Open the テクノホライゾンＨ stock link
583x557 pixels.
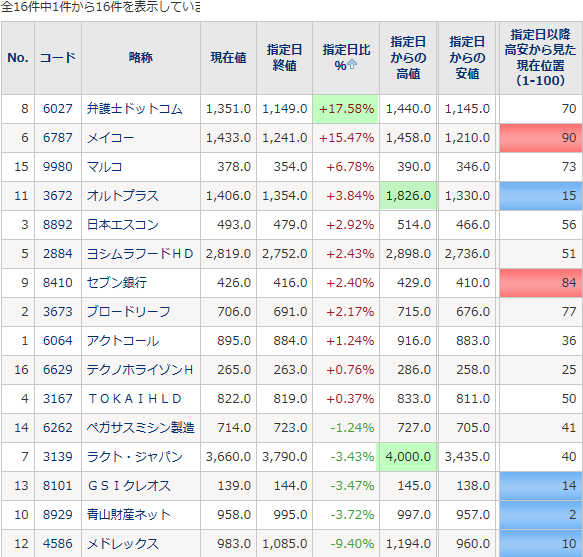[140, 370]
